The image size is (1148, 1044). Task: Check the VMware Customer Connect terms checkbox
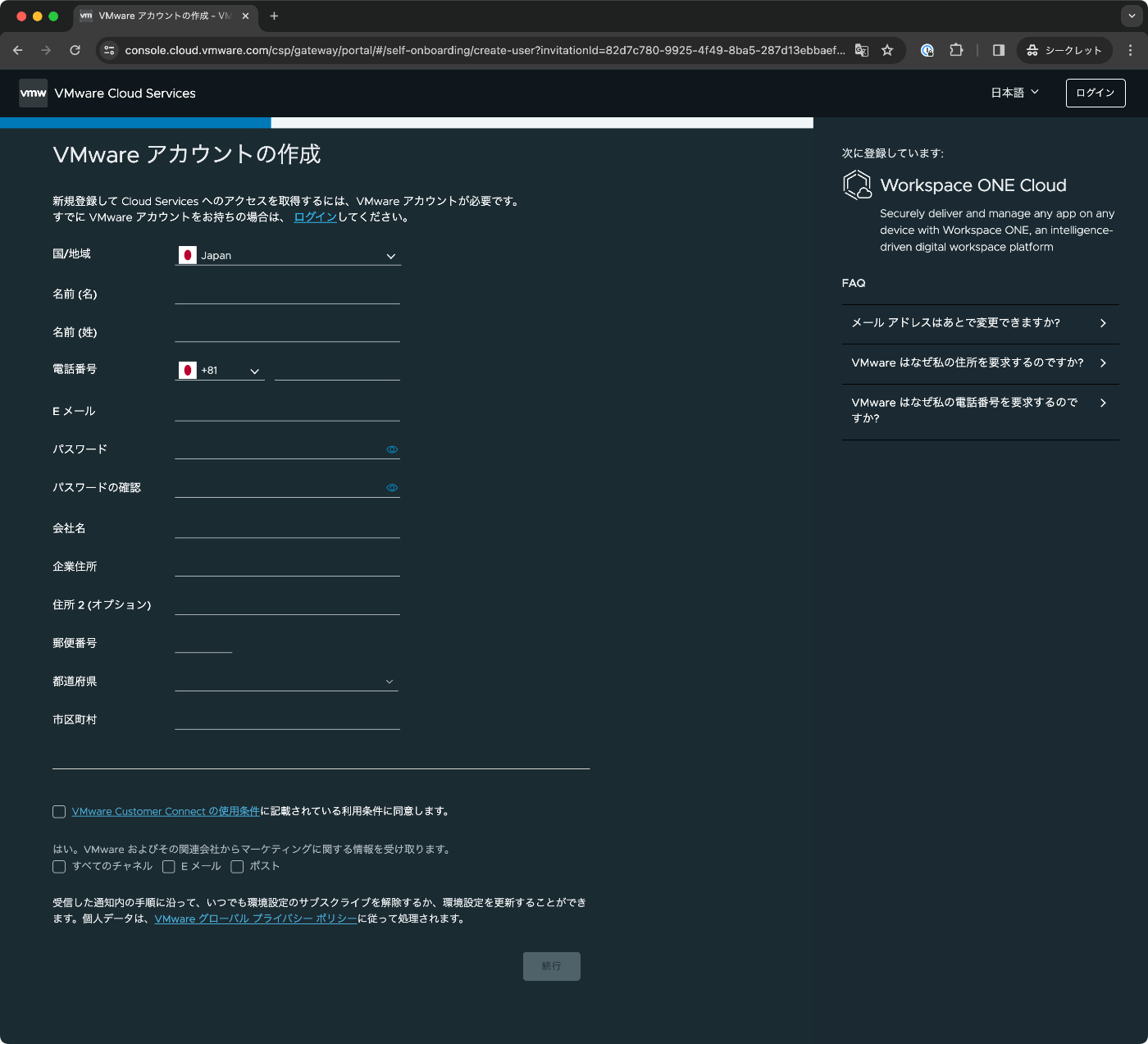coord(59,812)
